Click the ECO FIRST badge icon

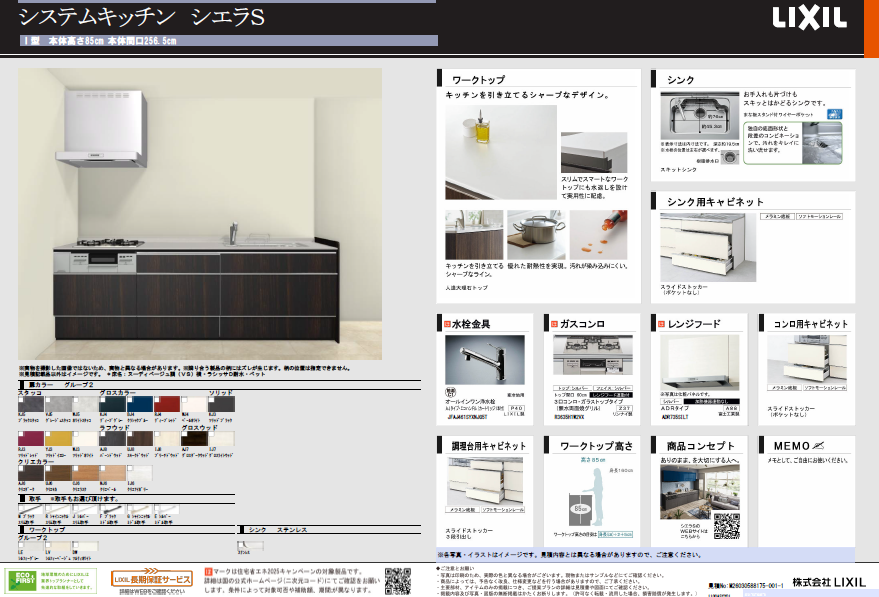tap(22, 579)
